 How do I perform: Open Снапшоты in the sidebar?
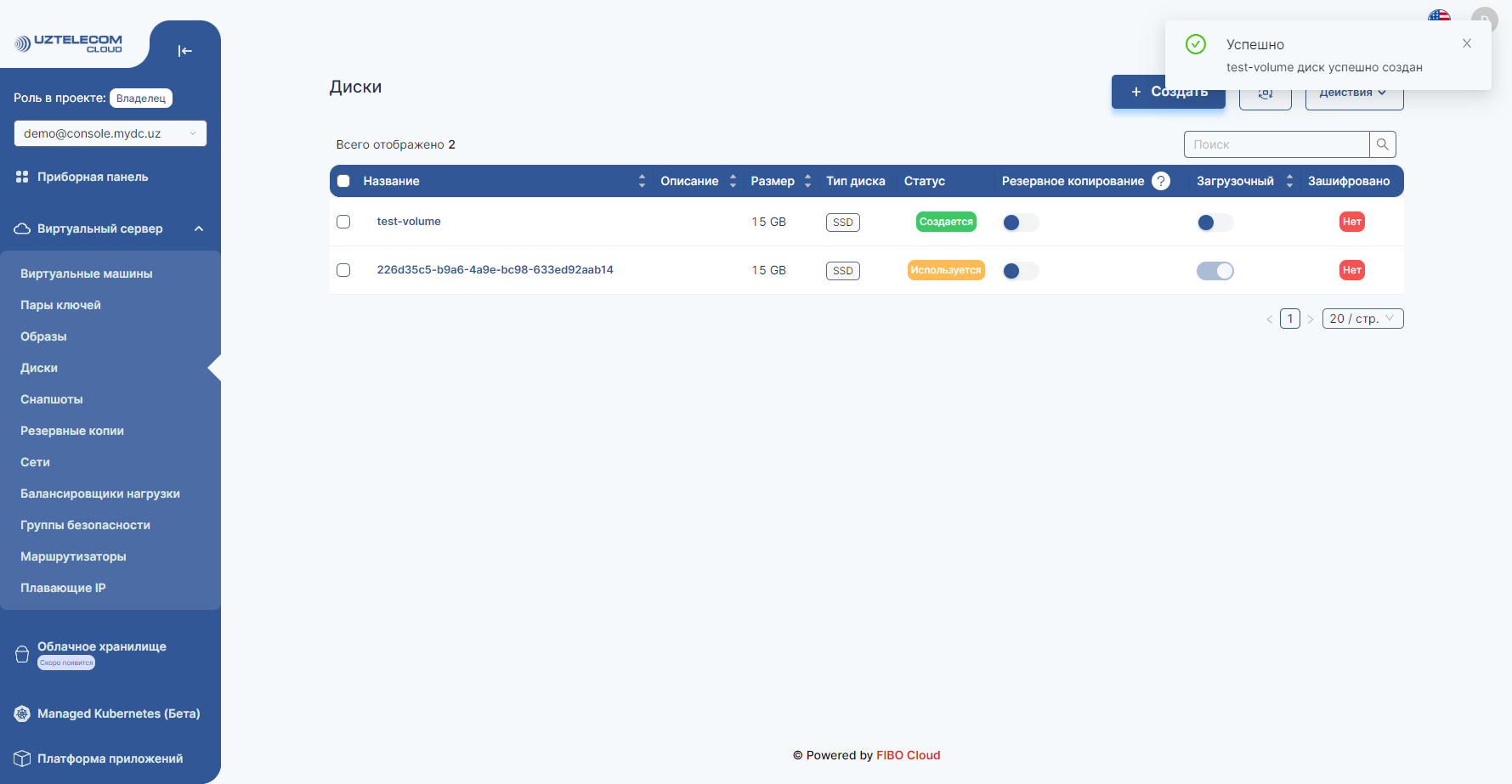52,399
